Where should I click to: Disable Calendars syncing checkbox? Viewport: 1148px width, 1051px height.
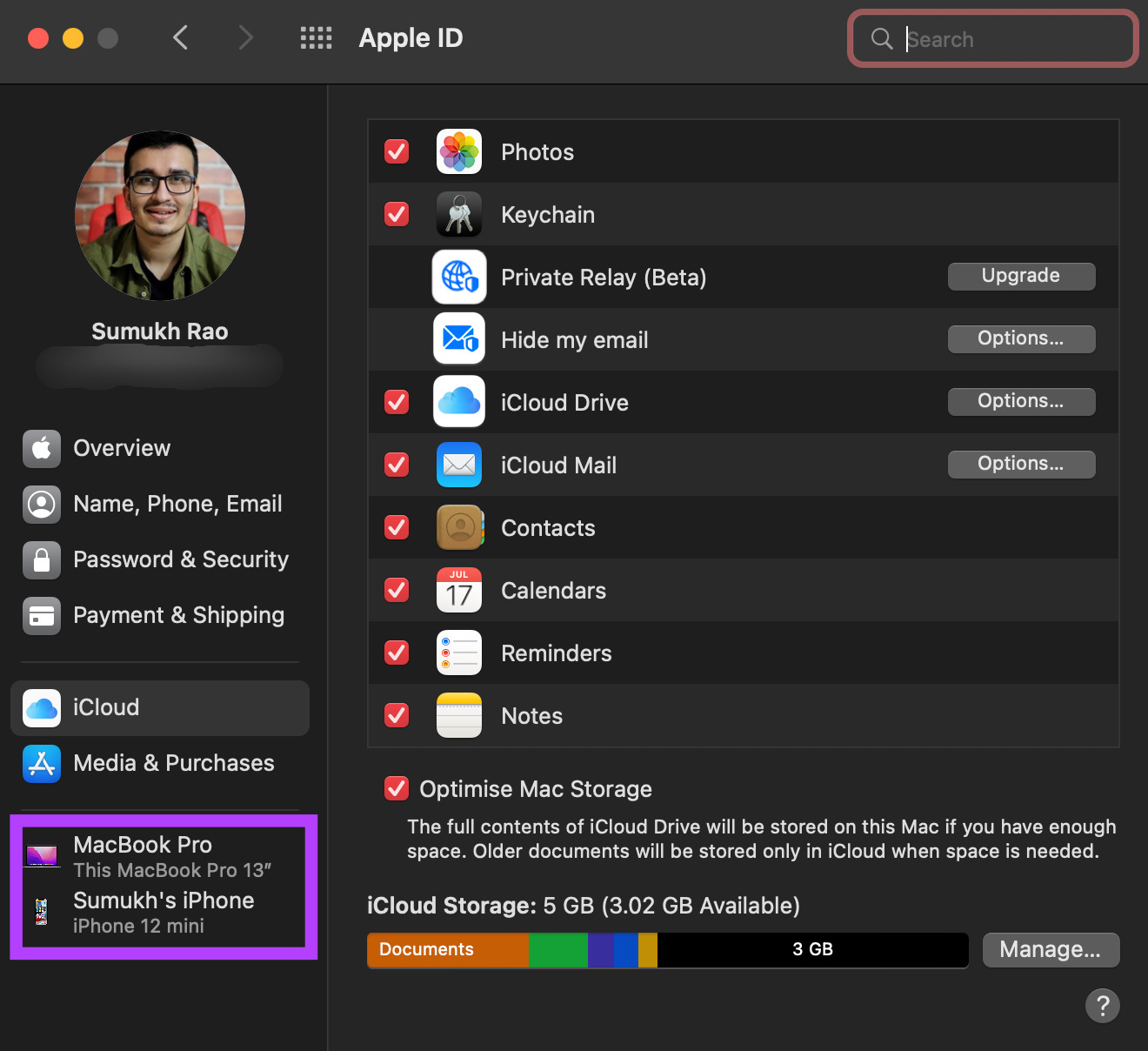pyautogui.click(x=397, y=590)
